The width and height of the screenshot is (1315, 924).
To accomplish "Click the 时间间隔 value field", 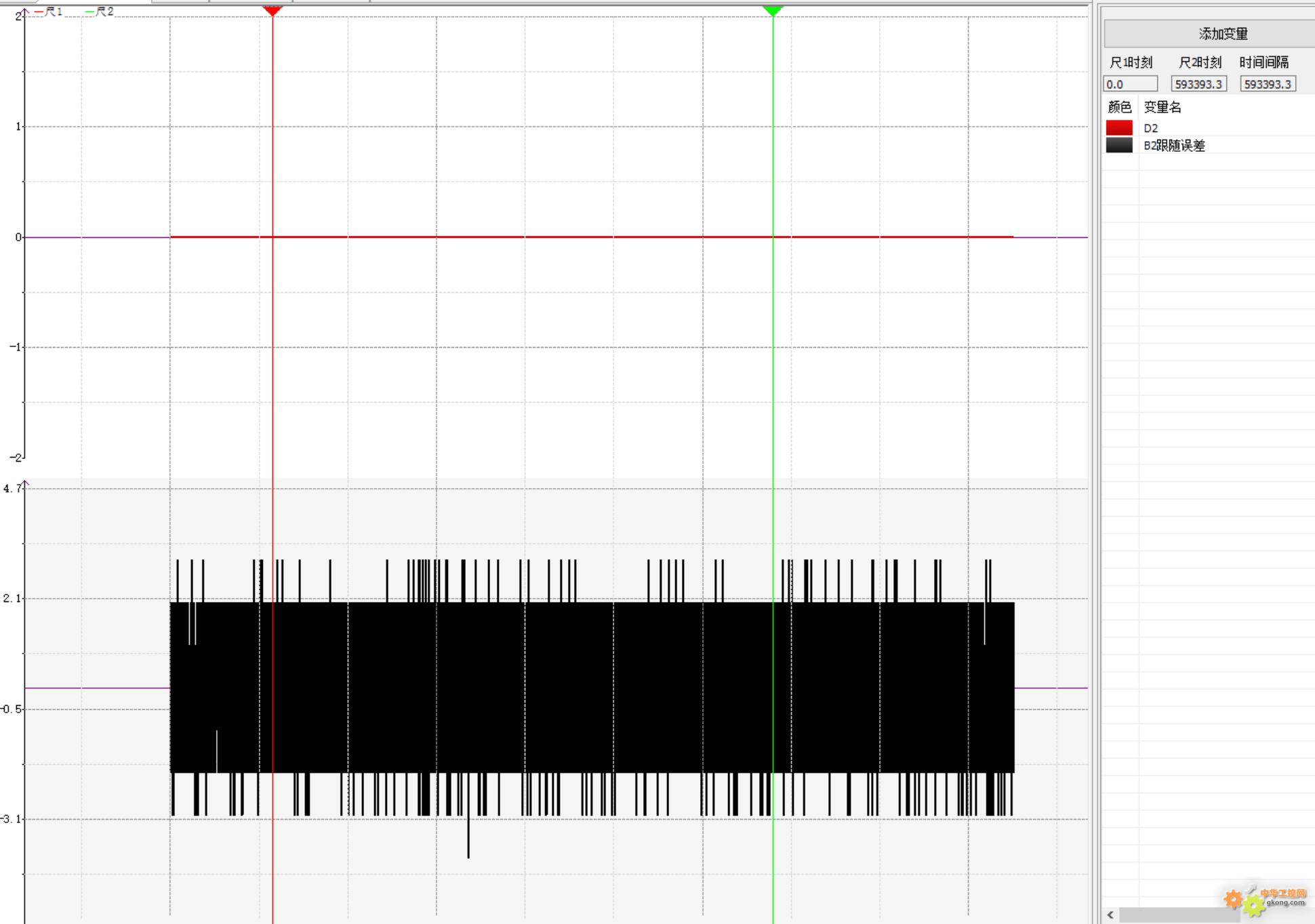I will point(1268,84).
